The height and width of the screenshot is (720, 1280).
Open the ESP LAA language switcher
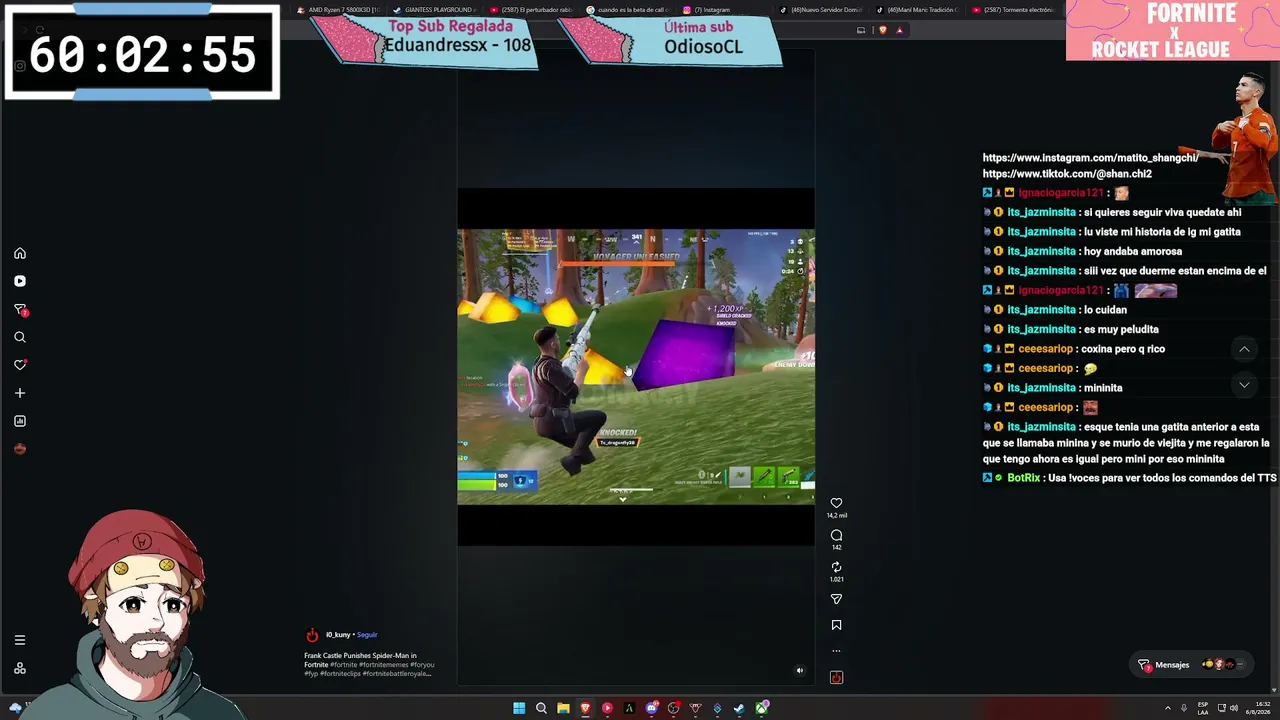[1203, 708]
